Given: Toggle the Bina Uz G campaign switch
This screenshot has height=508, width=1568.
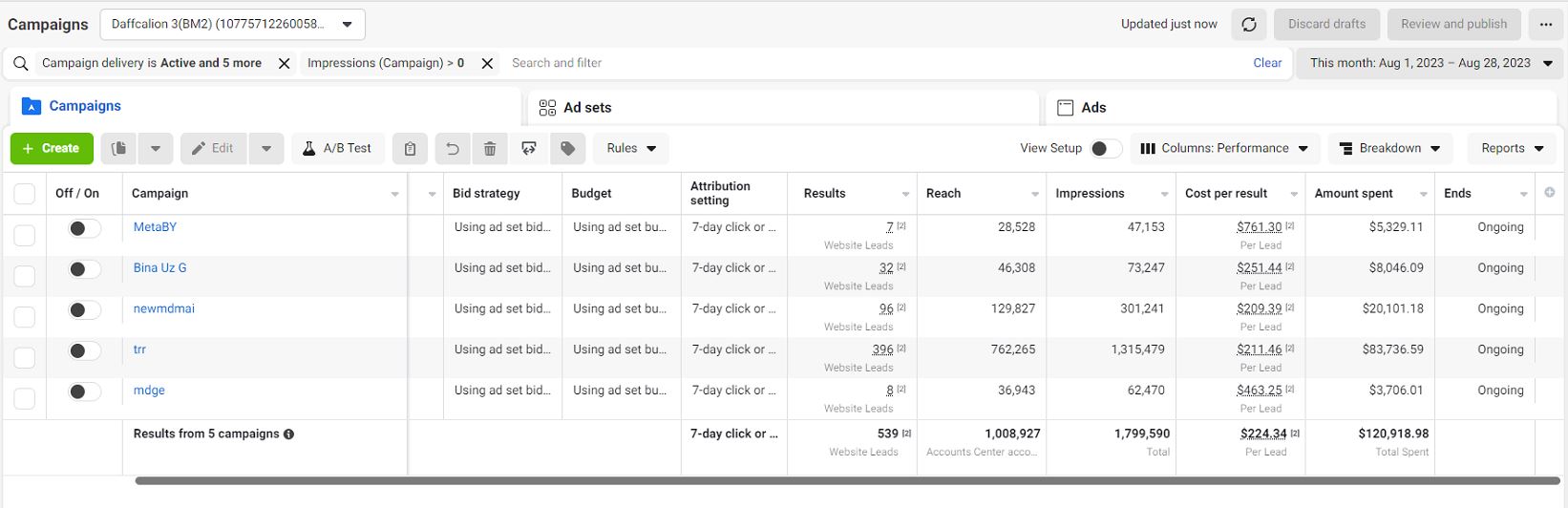Looking at the screenshot, I should pyautogui.click(x=84, y=269).
